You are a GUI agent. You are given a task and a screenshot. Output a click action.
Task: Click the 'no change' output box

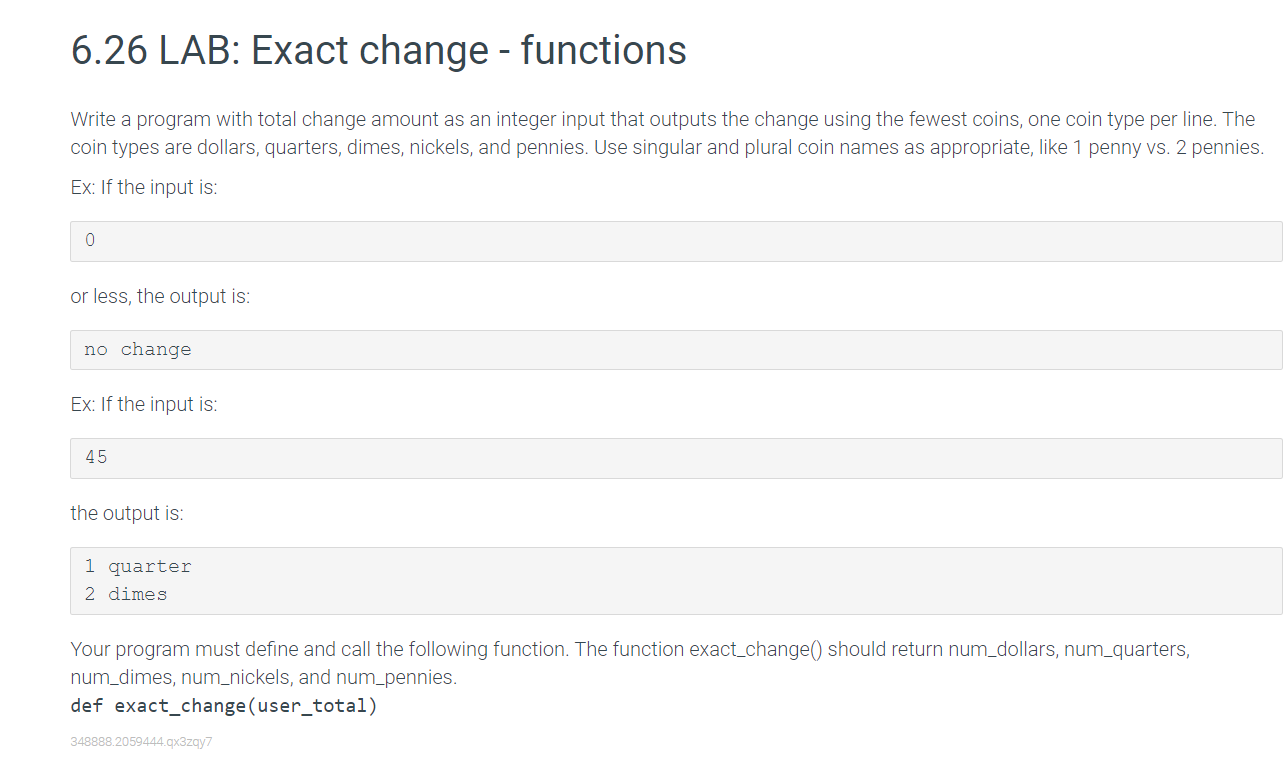(x=676, y=350)
